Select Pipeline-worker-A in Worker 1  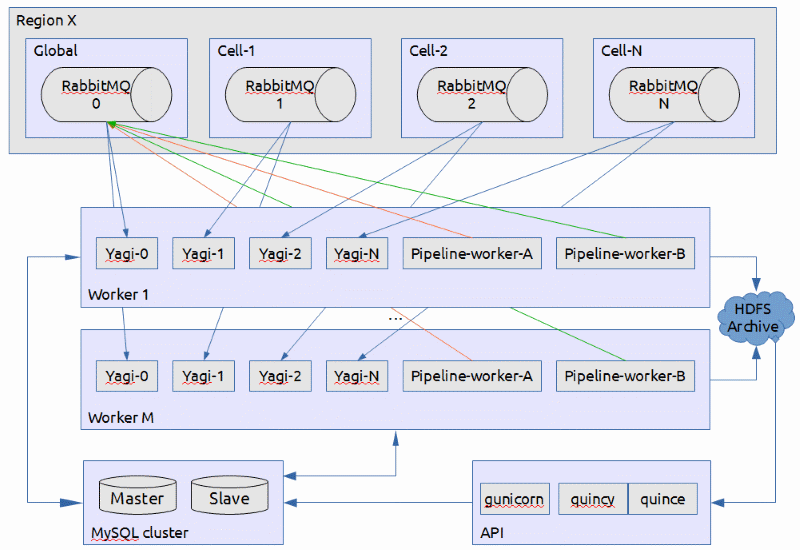(x=471, y=254)
